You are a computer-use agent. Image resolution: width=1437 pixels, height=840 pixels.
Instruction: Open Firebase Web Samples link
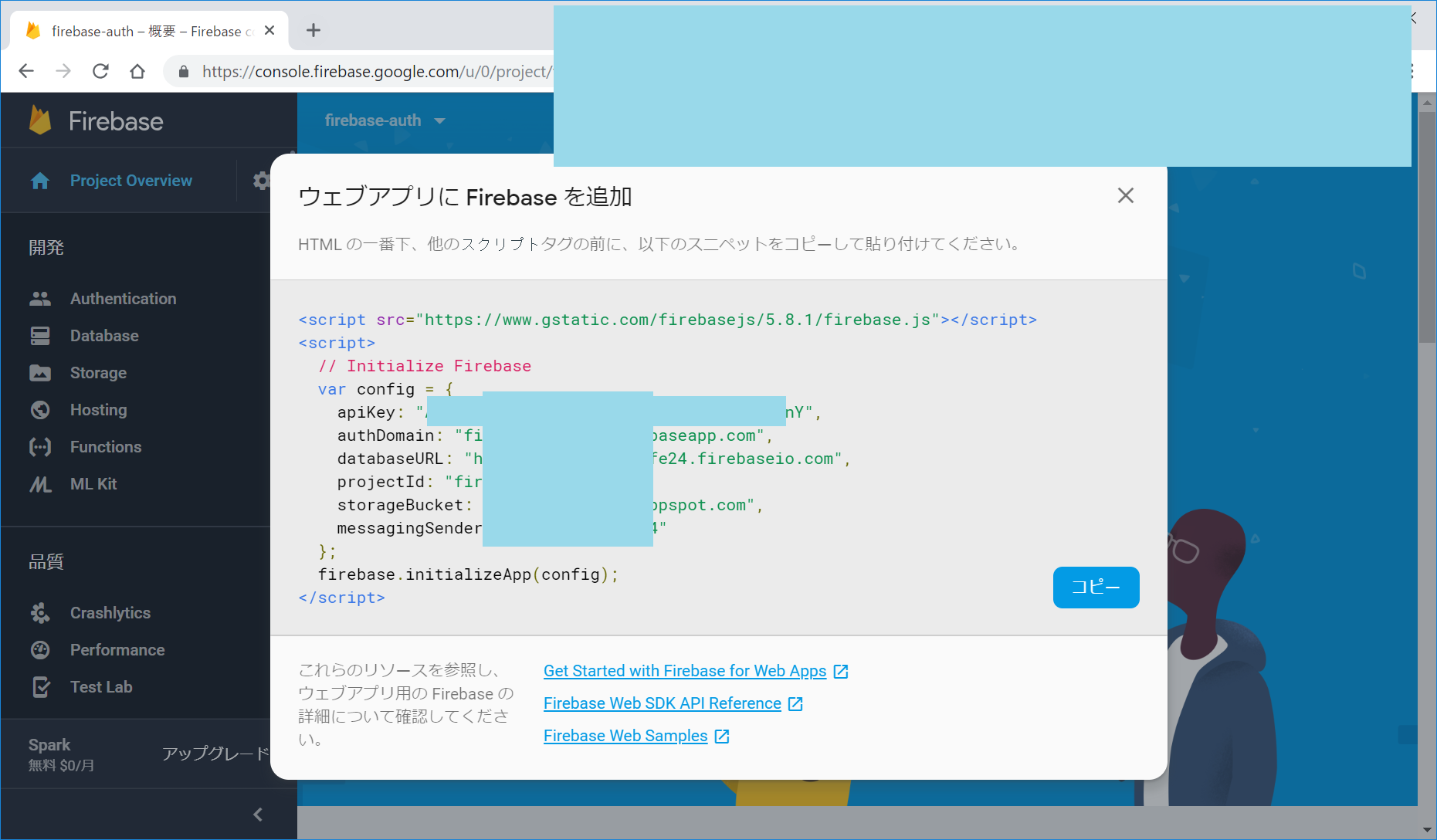(x=625, y=736)
